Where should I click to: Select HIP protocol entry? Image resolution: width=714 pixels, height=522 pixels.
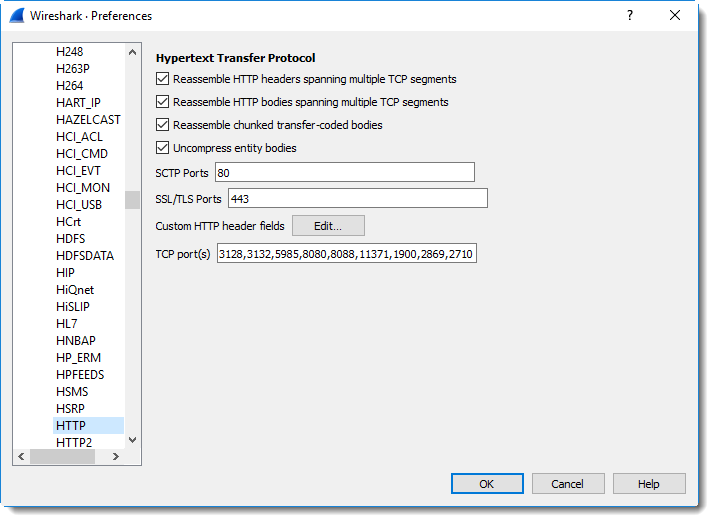pos(65,273)
